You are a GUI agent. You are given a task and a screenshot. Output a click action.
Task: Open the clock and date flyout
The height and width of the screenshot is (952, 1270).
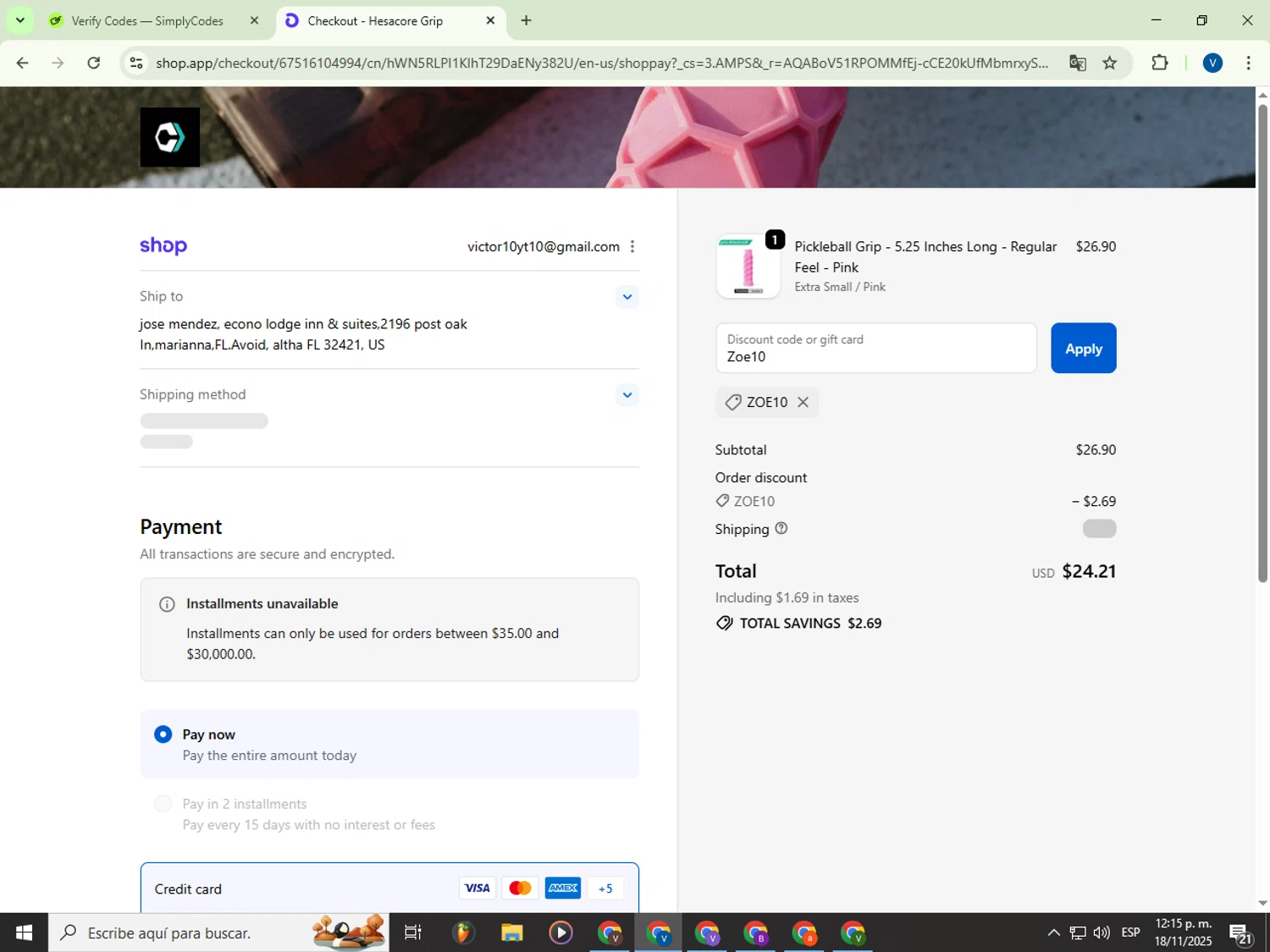(1184, 933)
